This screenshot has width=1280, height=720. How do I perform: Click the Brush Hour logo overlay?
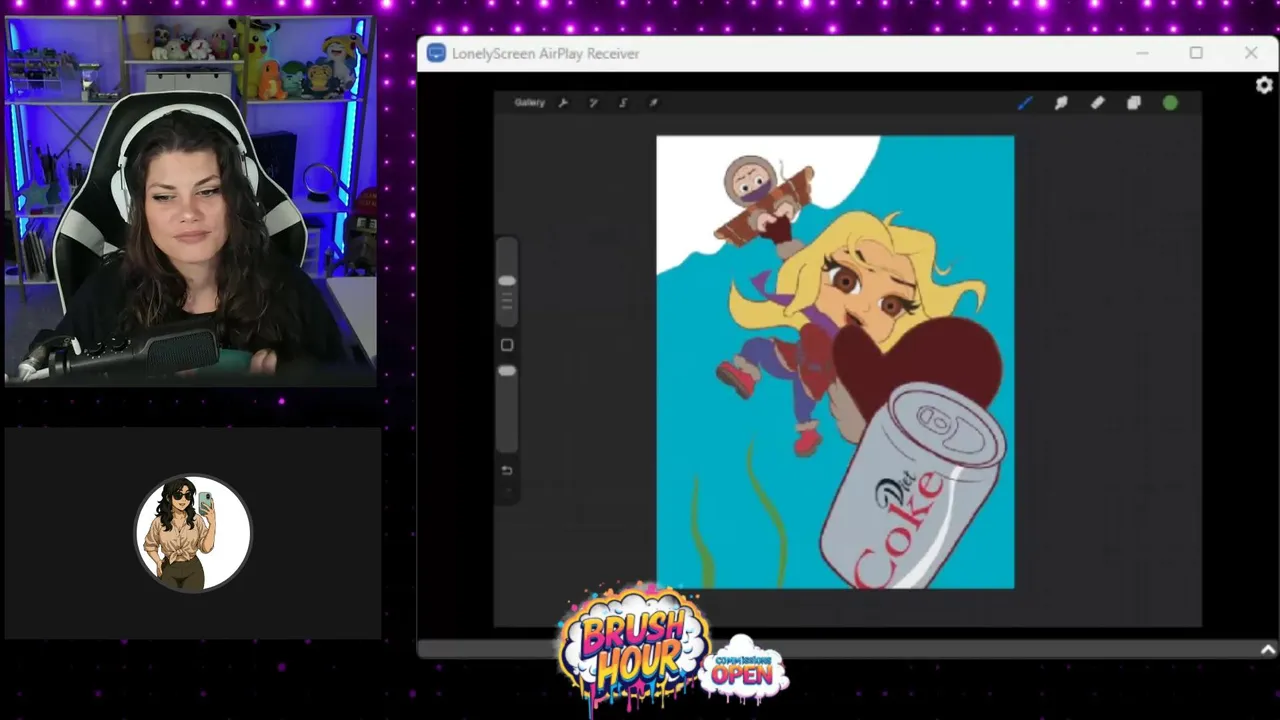(634, 645)
